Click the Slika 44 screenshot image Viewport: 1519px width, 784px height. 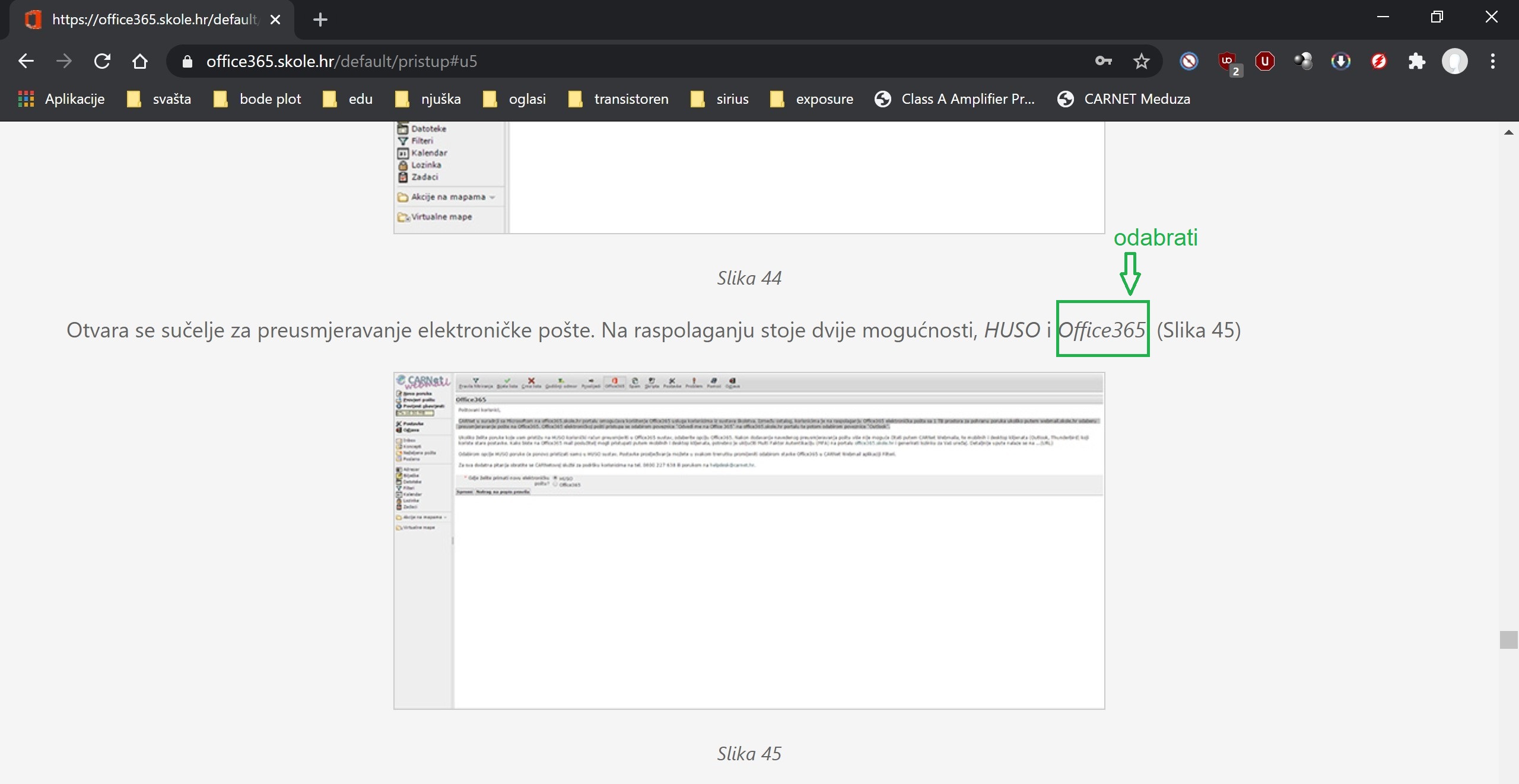(749, 177)
